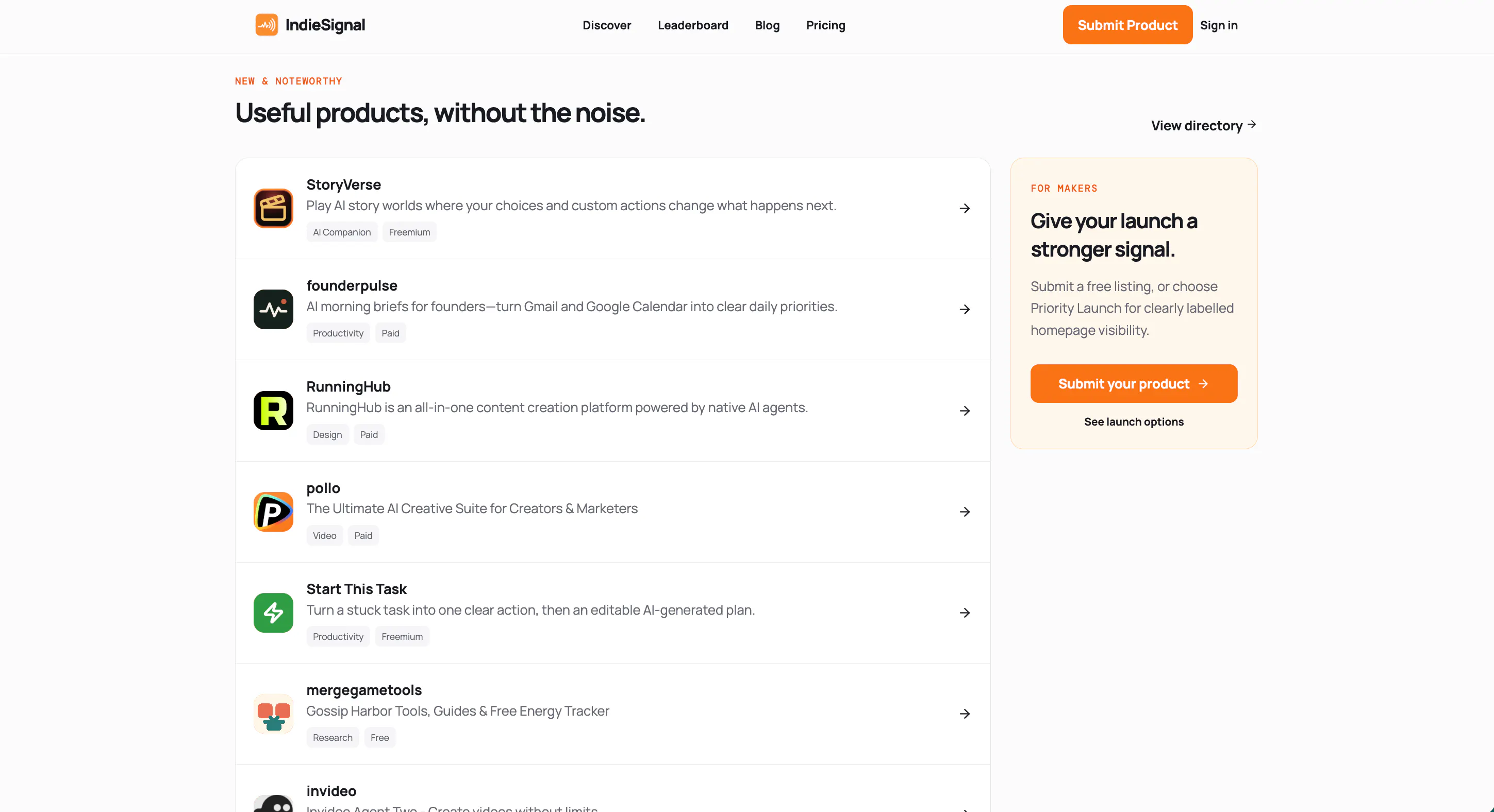Click the arrow on the pollo row
Image resolution: width=1494 pixels, height=812 pixels.
(965, 512)
